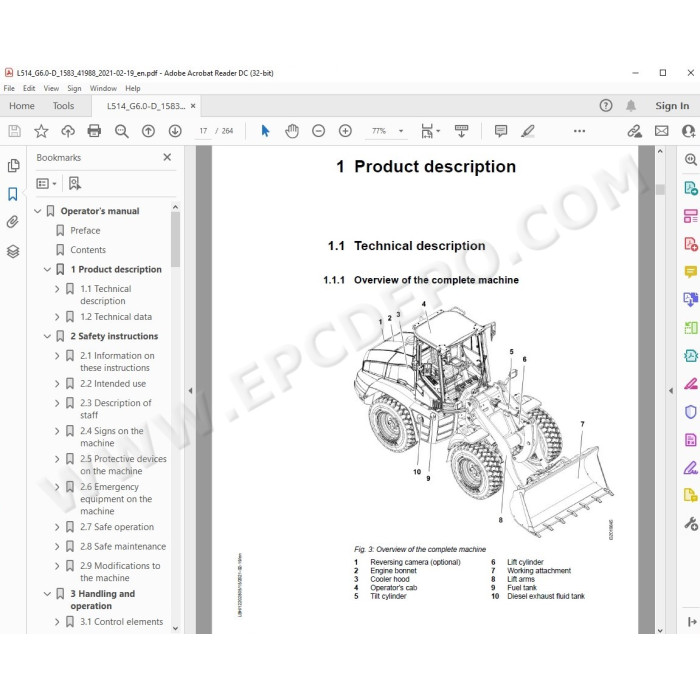The image size is (700, 700).
Task: Activate the Hand pan tool
Action: [292, 131]
